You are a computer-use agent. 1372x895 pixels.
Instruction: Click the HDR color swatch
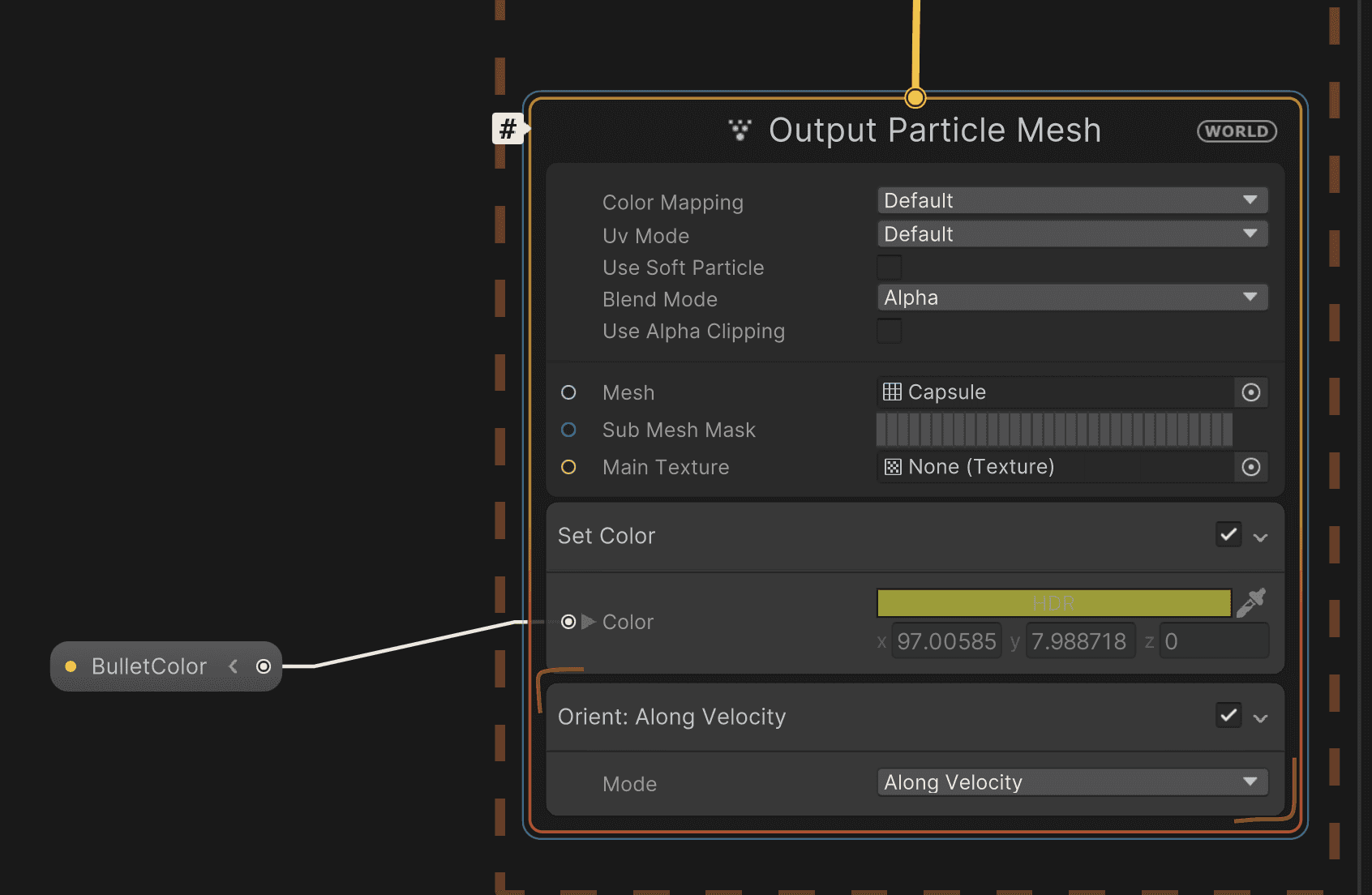coord(1053,603)
